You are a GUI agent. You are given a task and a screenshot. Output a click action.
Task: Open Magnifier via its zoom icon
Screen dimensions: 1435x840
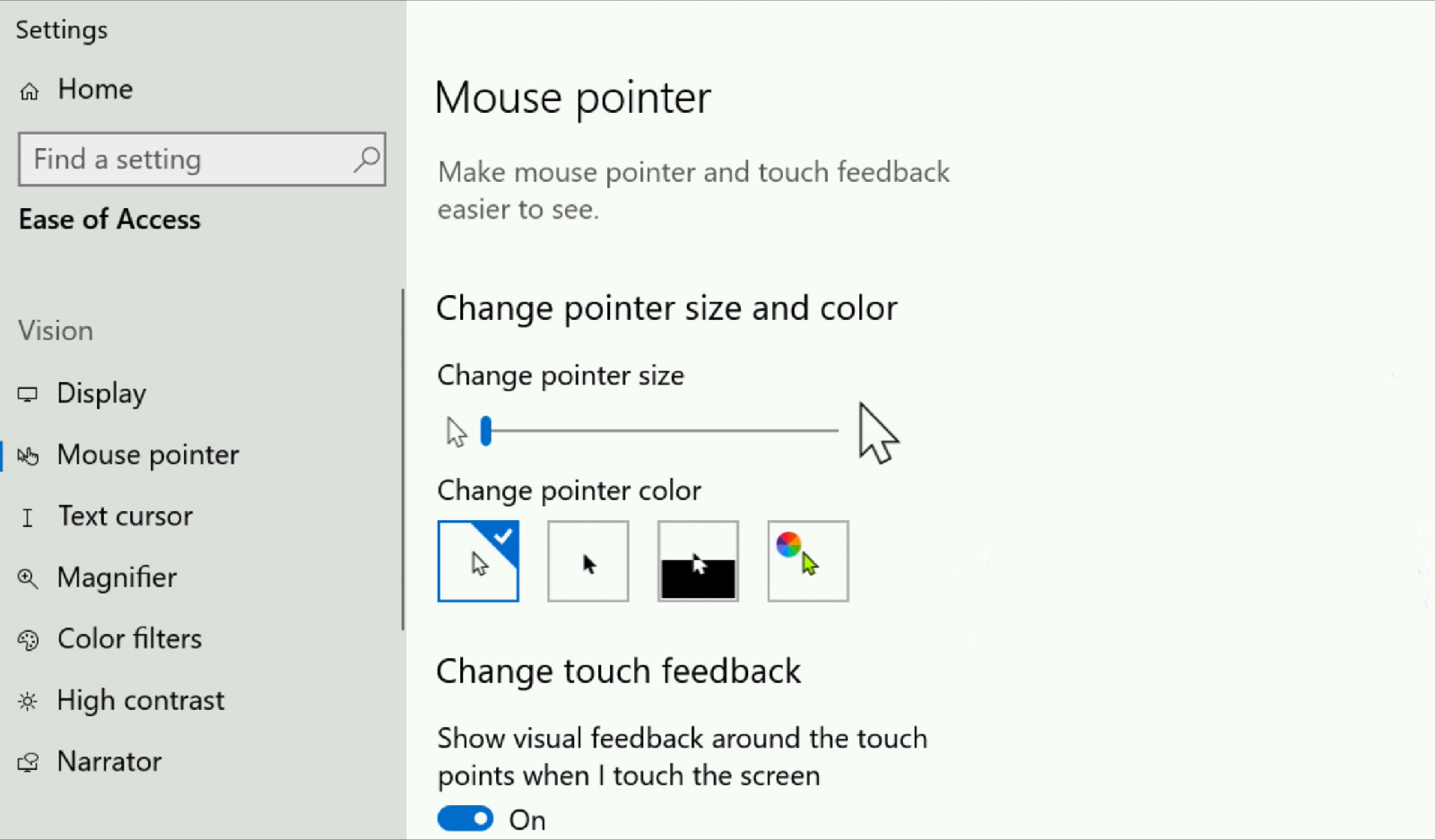pyautogui.click(x=28, y=578)
